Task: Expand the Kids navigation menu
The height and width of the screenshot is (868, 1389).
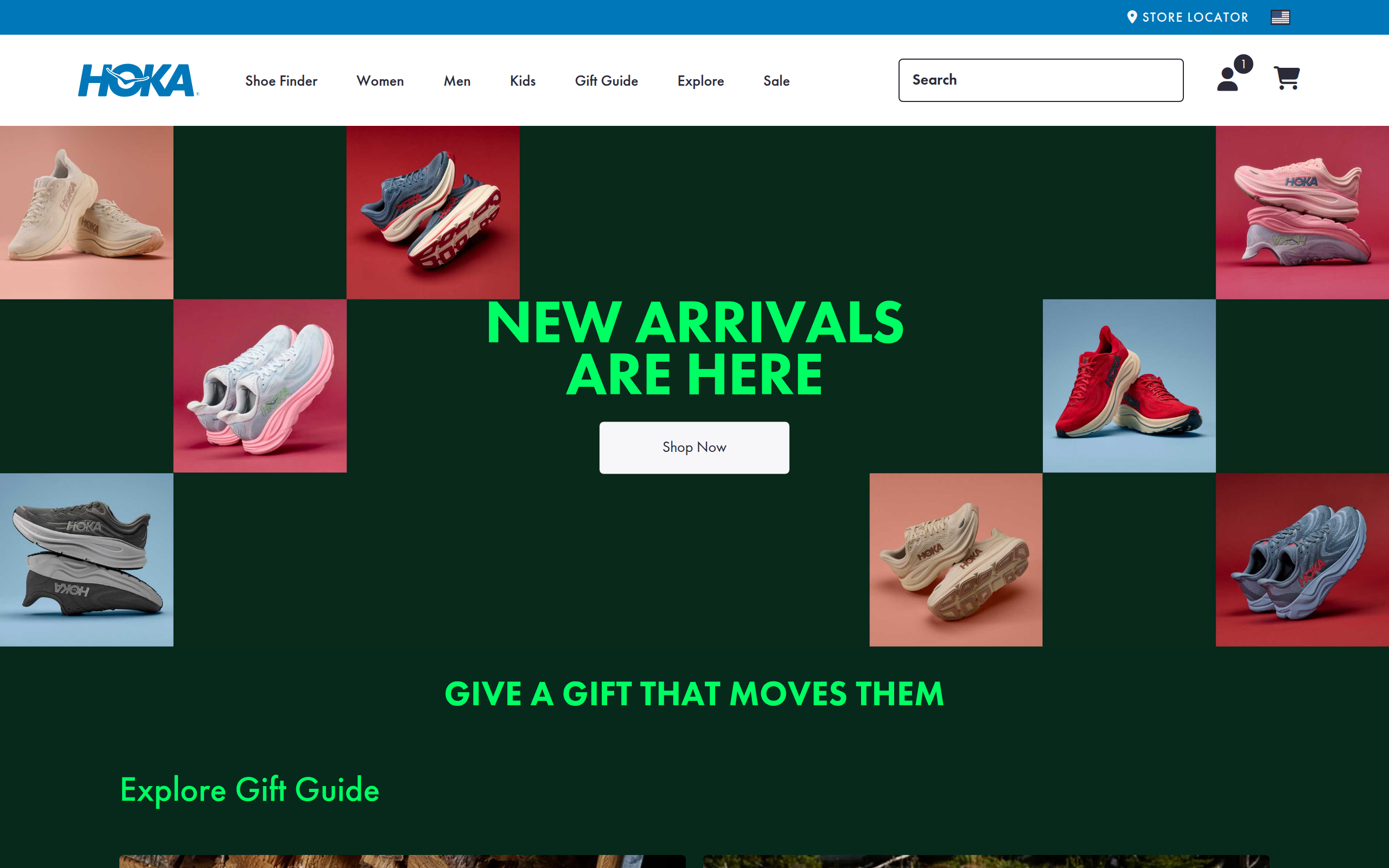Action: point(523,81)
